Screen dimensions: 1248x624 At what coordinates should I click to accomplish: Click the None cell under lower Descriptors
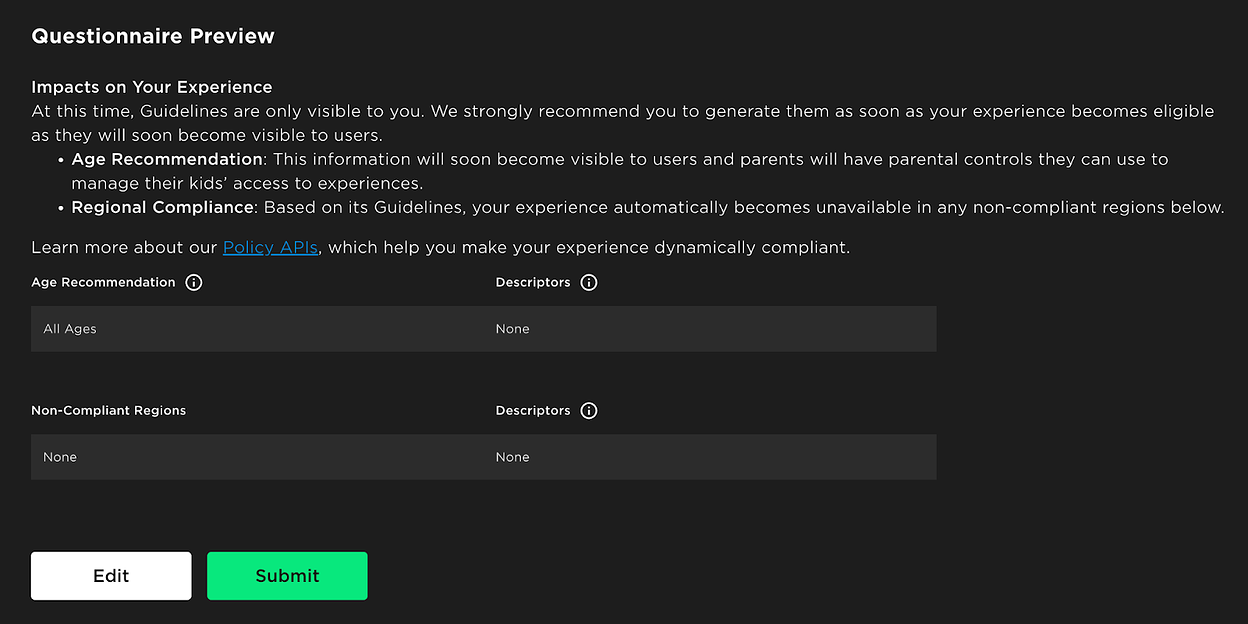[512, 457]
